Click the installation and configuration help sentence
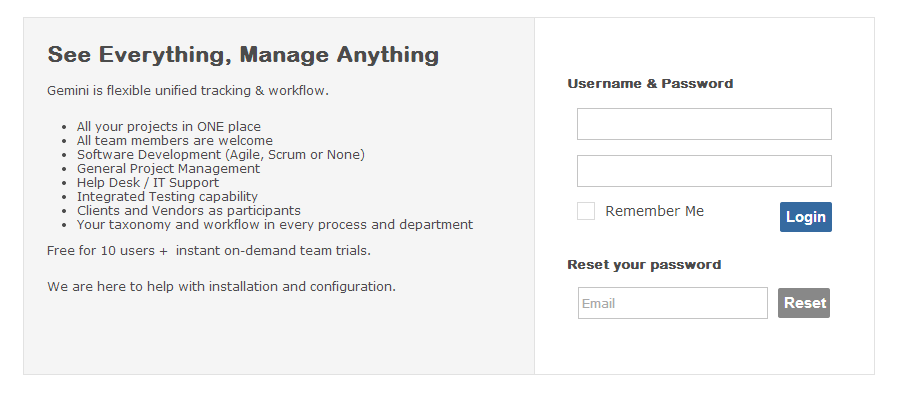This screenshot has height=404, width=900. pyautogui.click(x=222, y=286)
